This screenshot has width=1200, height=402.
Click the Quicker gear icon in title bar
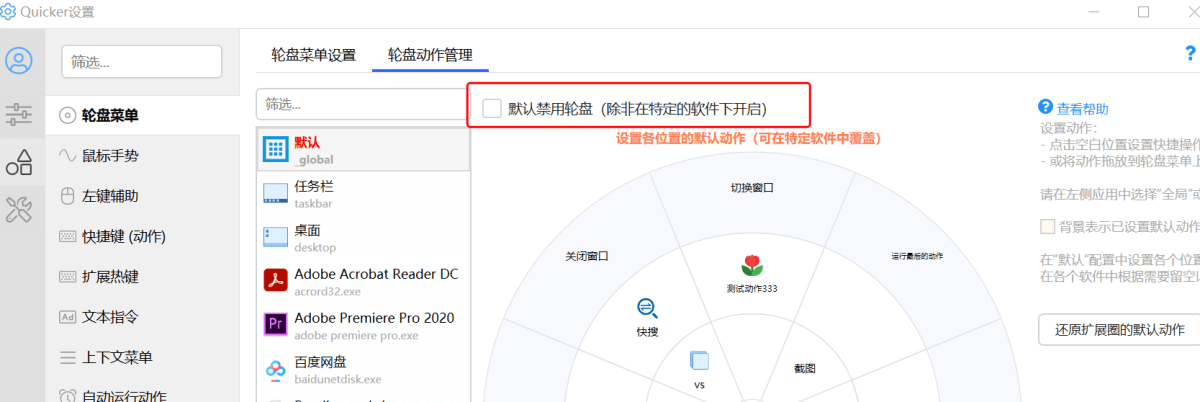coord(8,12)
